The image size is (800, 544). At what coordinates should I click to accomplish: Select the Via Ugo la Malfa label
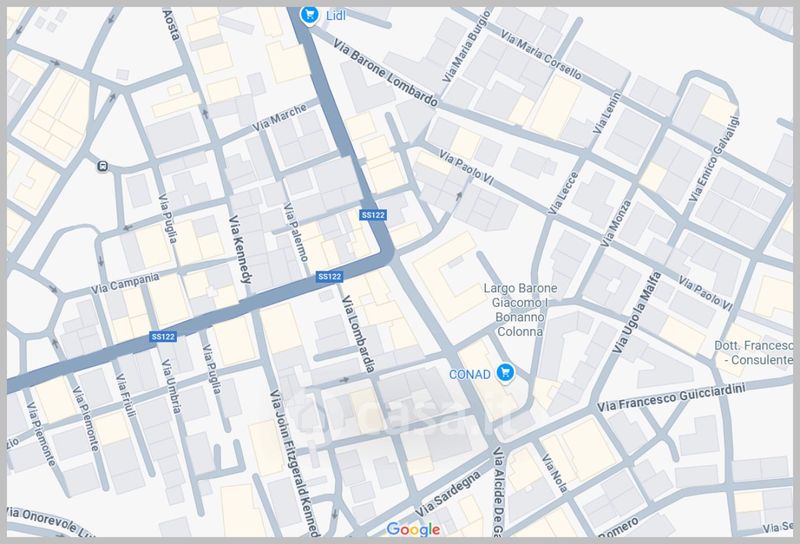(x=638, y=311)
